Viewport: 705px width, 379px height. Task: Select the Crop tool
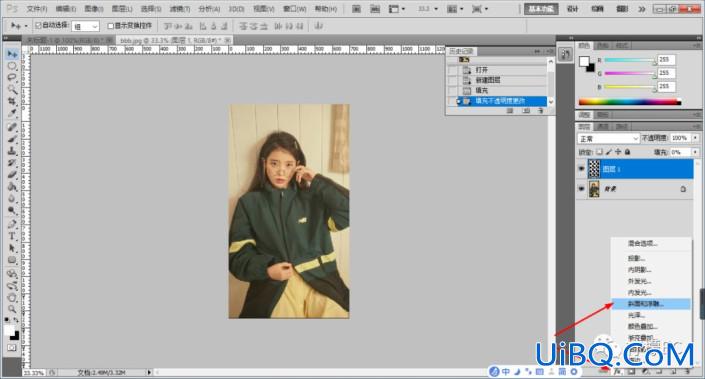(x=12, y=102)
